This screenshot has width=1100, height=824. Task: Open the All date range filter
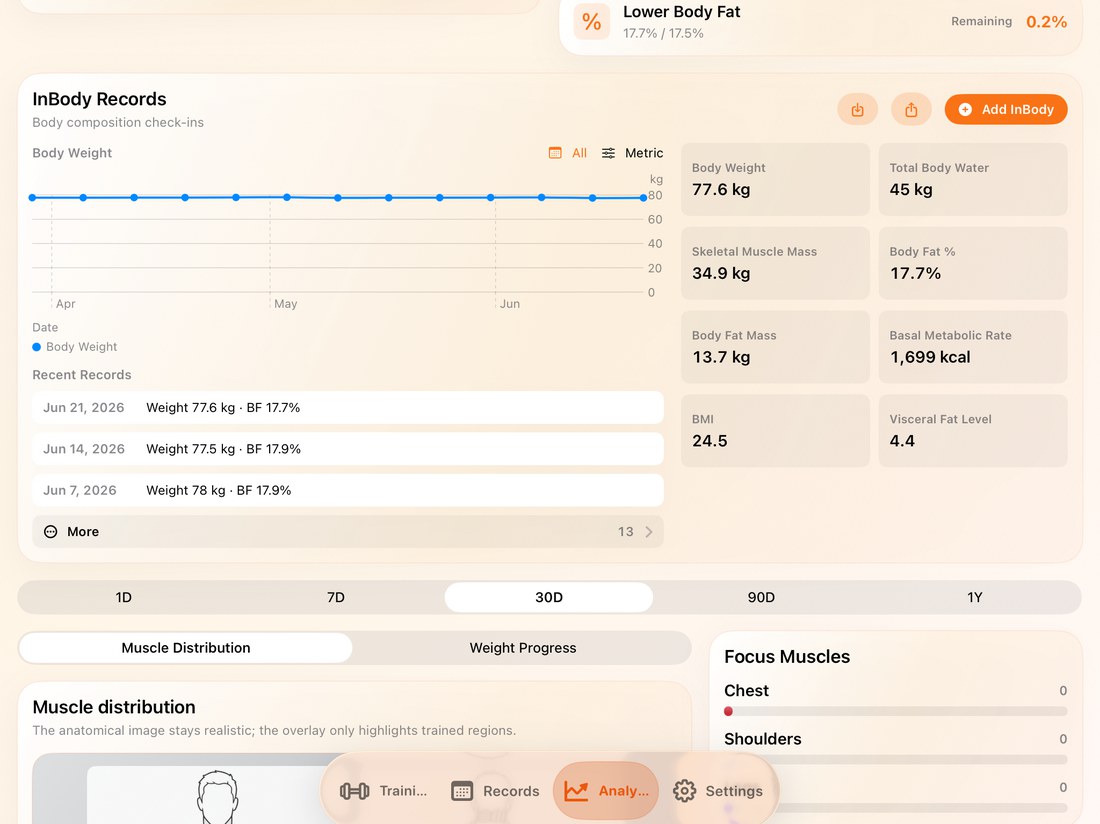568,153
